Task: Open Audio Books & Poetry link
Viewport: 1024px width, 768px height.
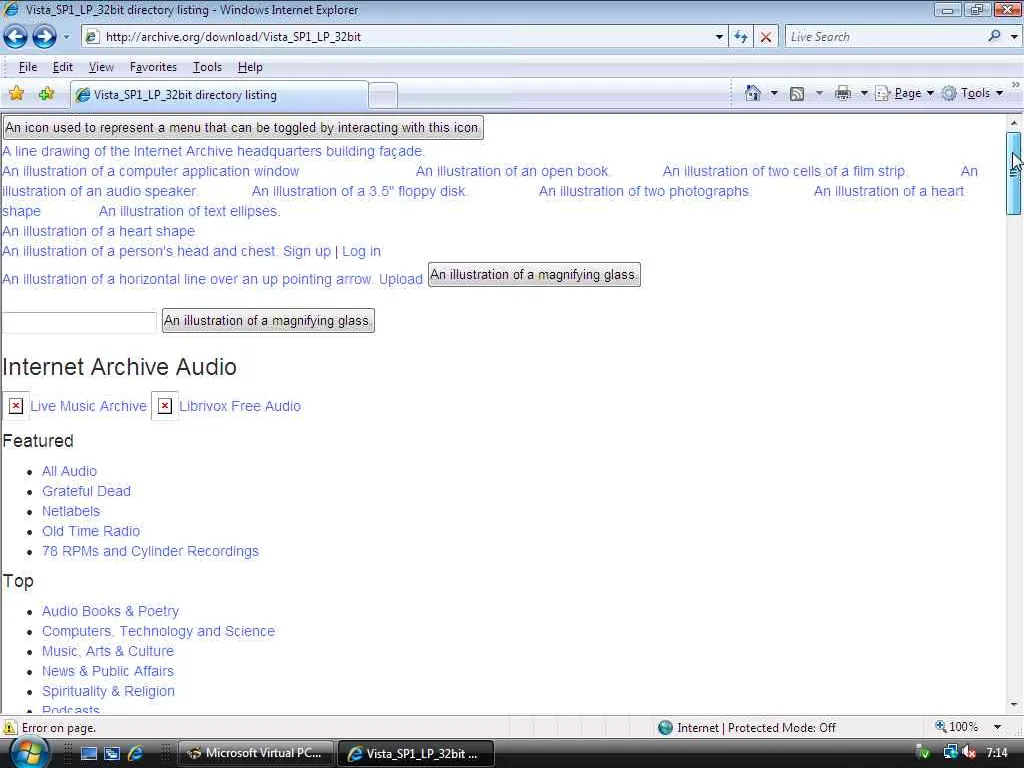Action: point(110,611)
